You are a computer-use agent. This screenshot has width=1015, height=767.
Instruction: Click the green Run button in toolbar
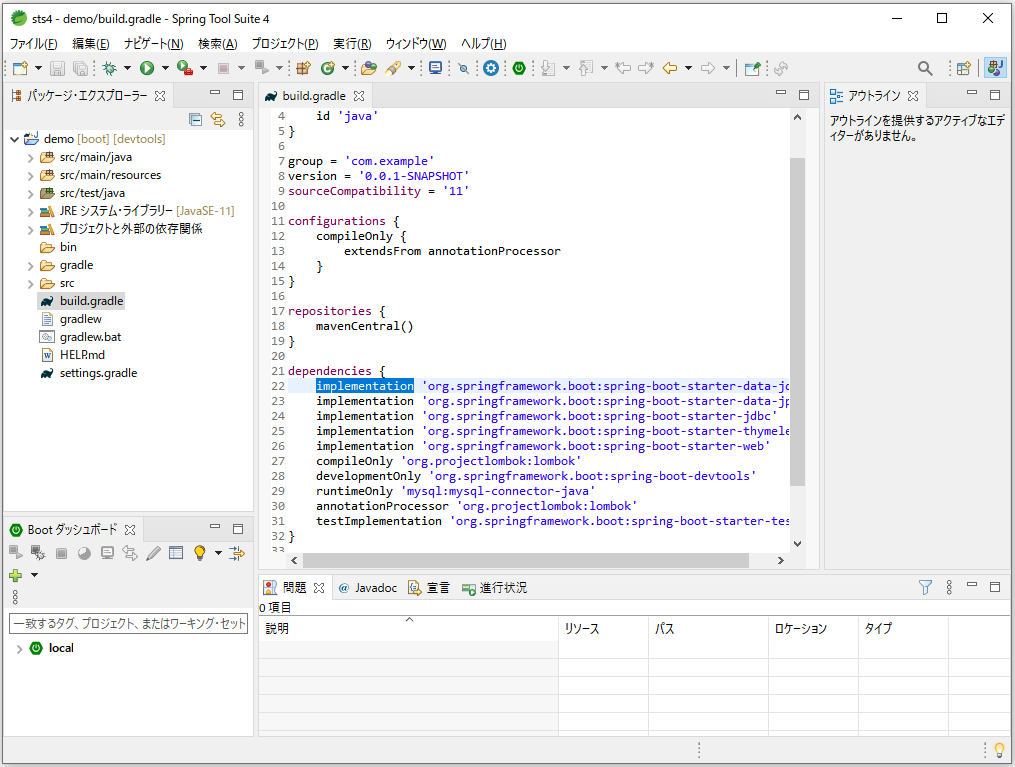(147, 68)
